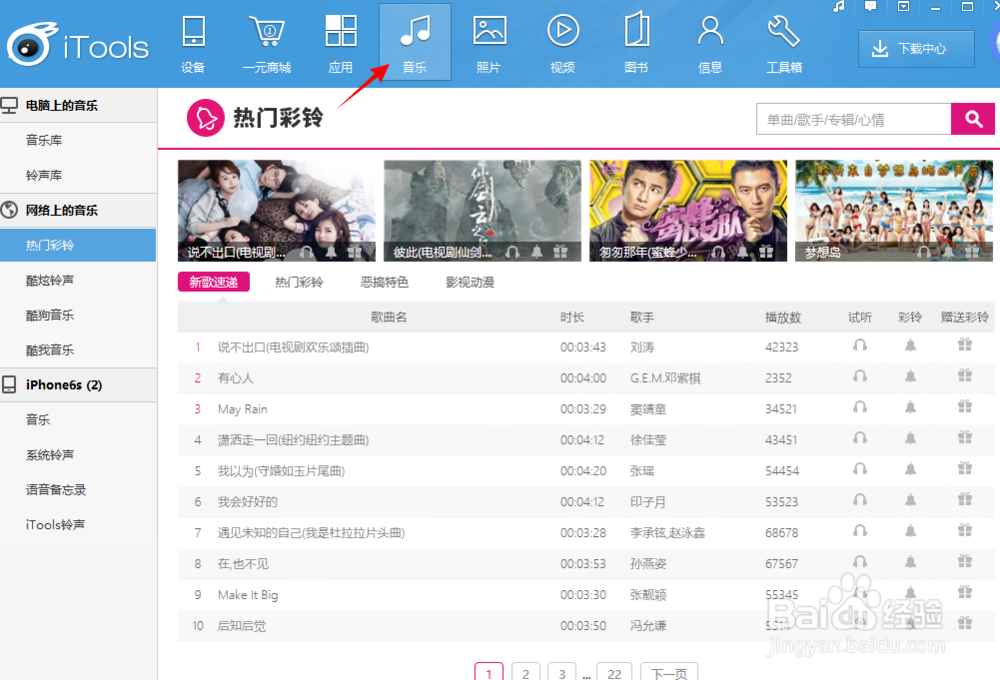Screen dimensions: 1000x680
Task: Select song row 后知后觉
Action: pos(585,626)
